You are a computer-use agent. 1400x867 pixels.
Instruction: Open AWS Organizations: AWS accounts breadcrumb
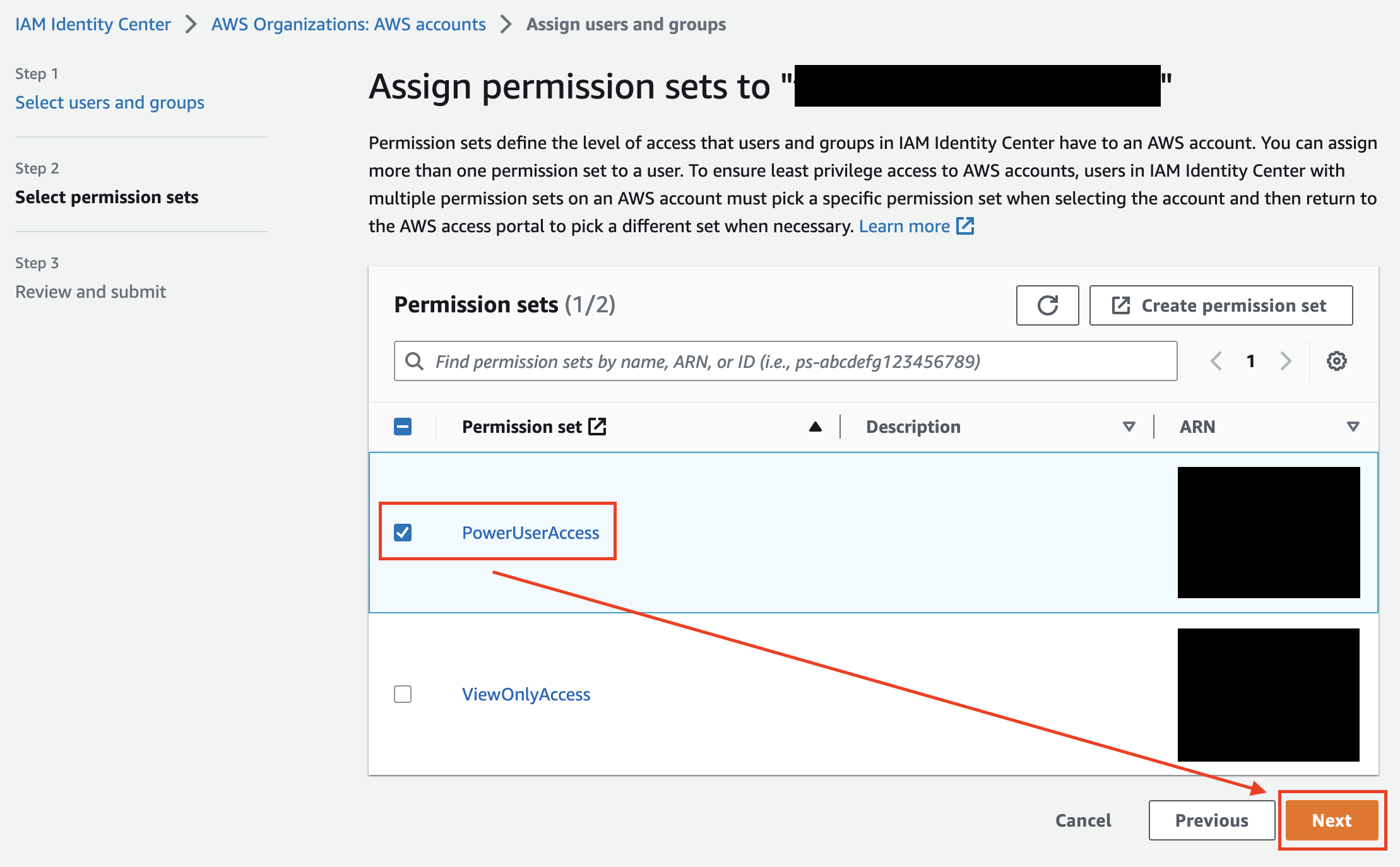coord(348,24)
